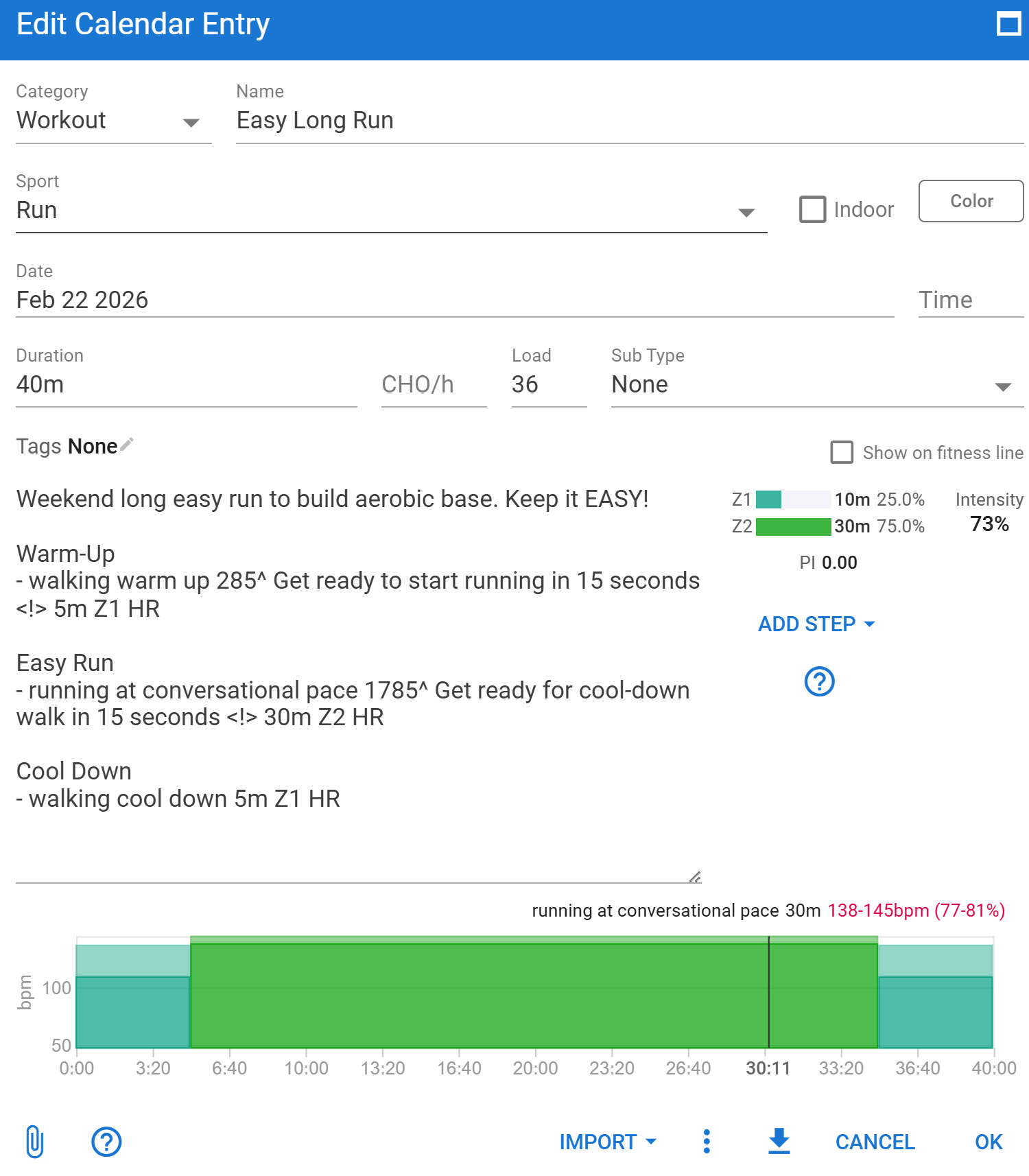This screenshot has width=1029, height=1176.
Task: Confirm the entry with OK
Action: [x=988, y=1142]
